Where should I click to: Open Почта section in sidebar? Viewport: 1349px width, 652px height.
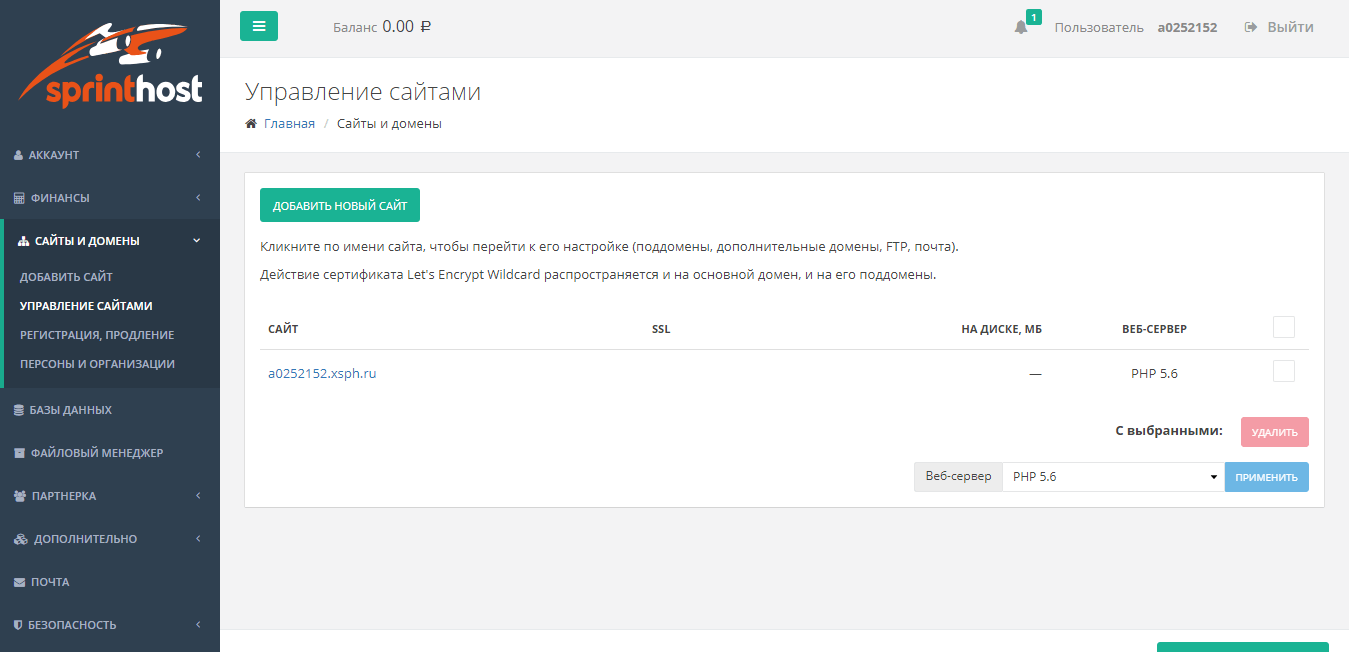[50, 582]
